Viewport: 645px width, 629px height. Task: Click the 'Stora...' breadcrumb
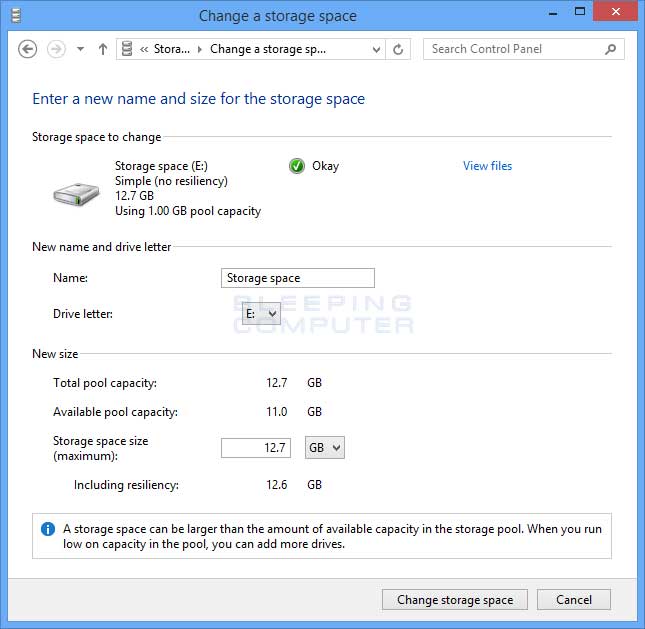(x=172, y=49)
